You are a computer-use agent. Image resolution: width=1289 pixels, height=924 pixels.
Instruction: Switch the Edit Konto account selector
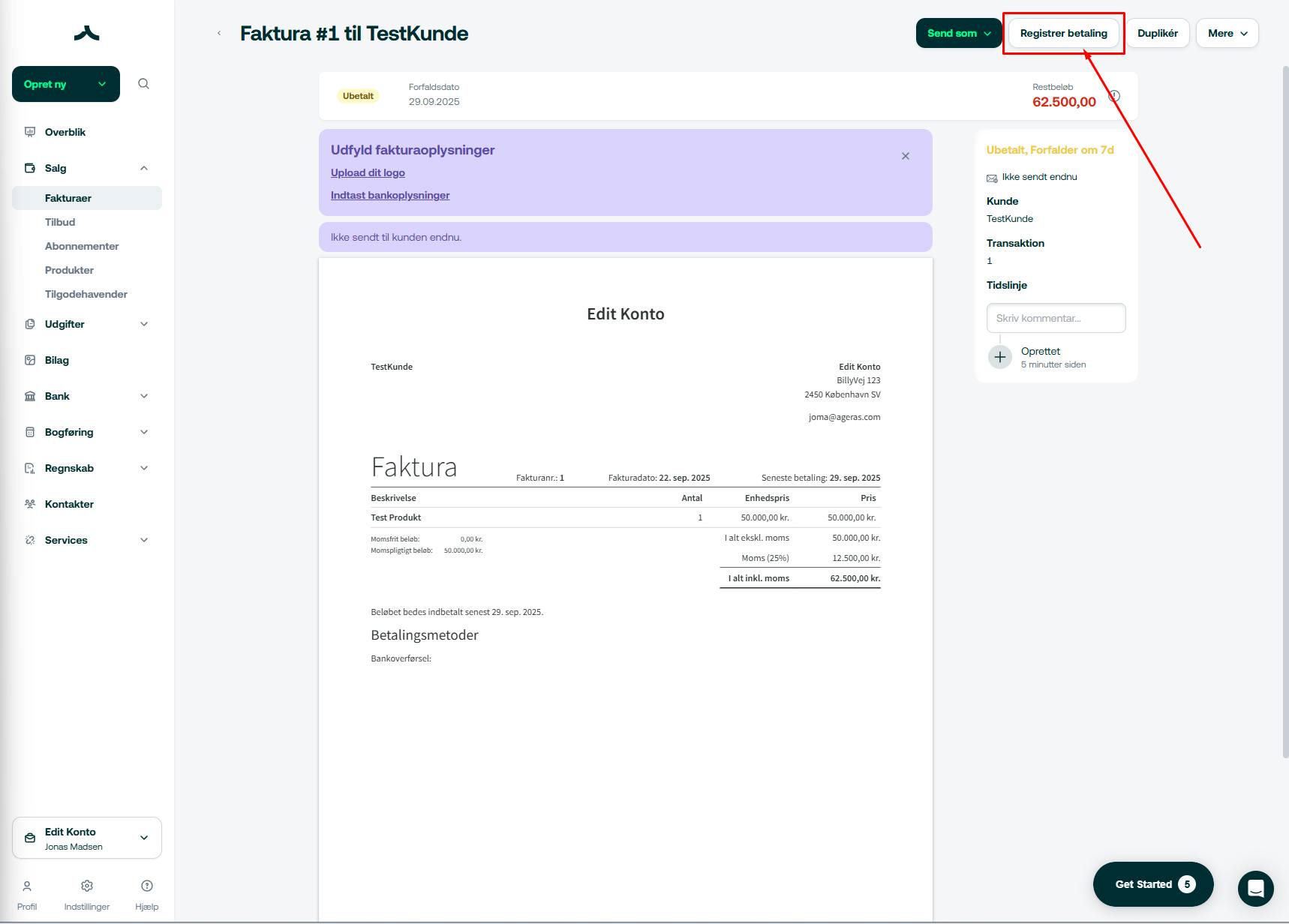click(x=87, y=838)
